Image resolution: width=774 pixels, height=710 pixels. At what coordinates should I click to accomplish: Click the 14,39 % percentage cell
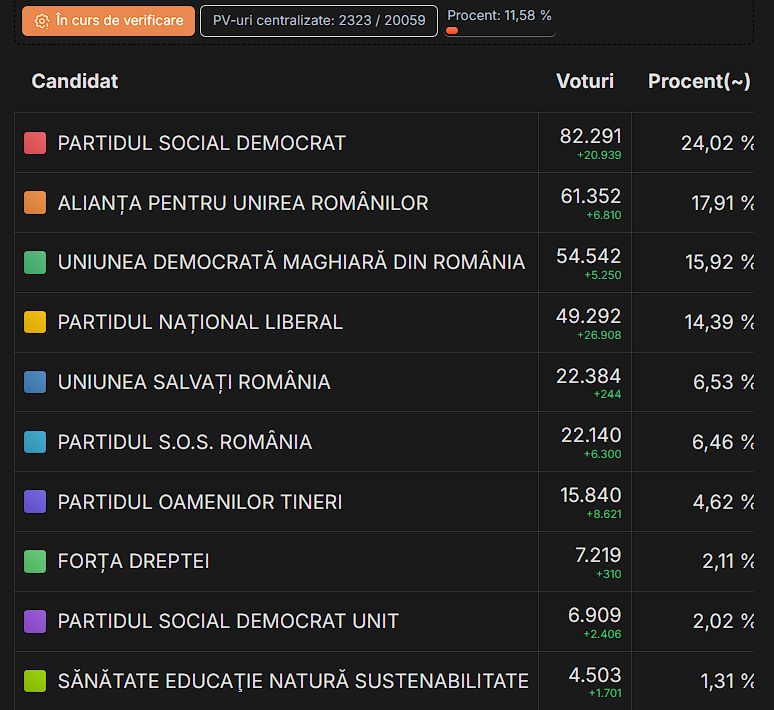719,322
